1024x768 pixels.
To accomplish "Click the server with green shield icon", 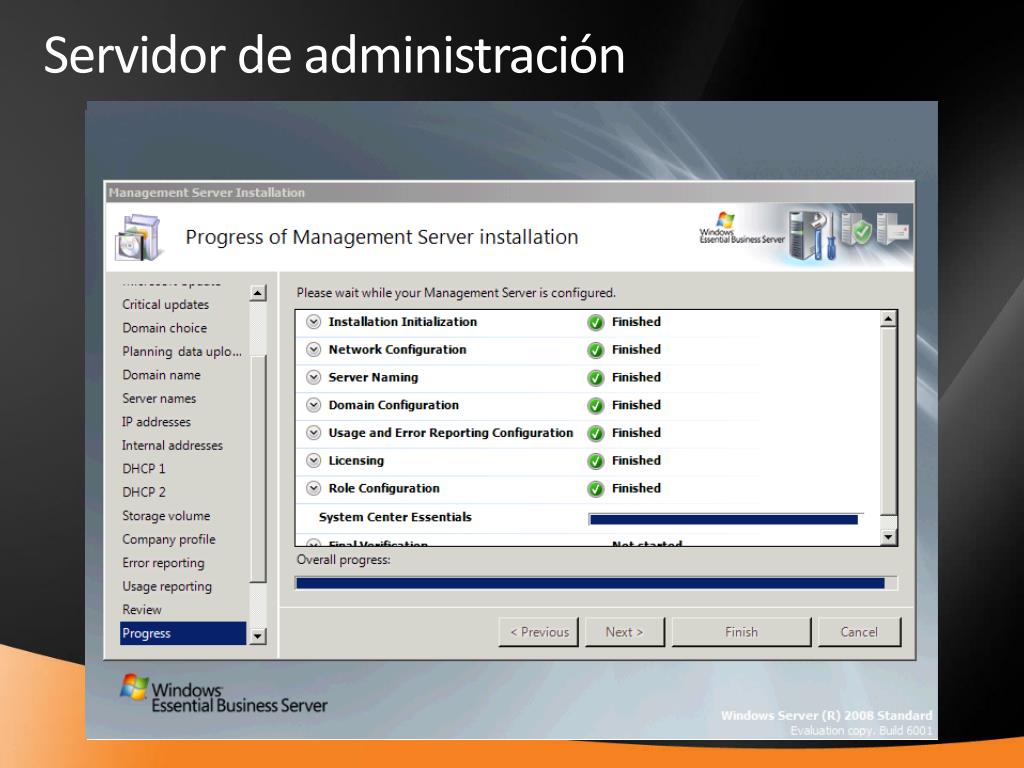I will [x=856, y=229].
